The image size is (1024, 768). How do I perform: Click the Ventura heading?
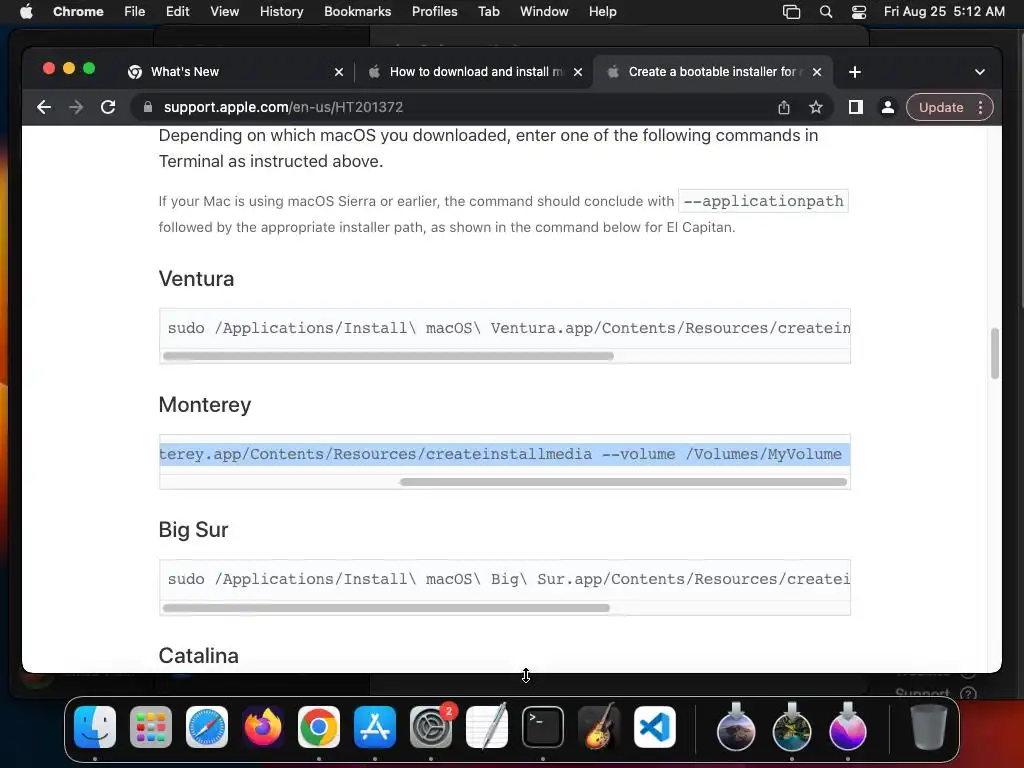196,279
